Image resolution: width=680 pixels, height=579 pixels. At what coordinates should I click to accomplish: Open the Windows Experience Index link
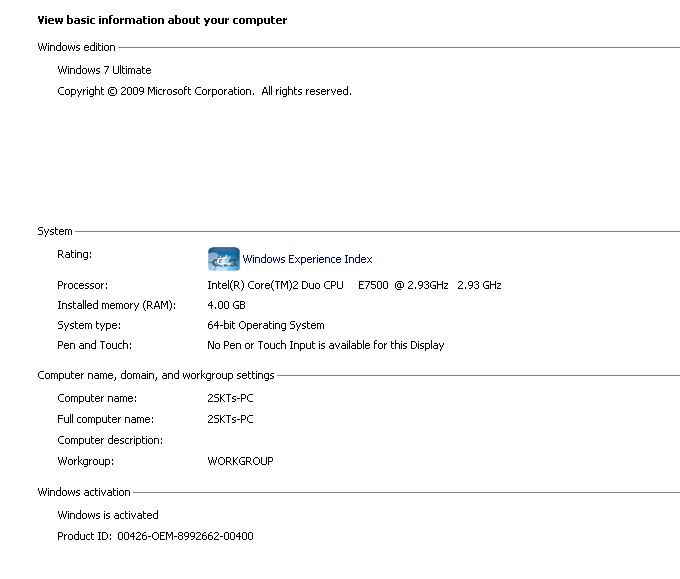307,259
